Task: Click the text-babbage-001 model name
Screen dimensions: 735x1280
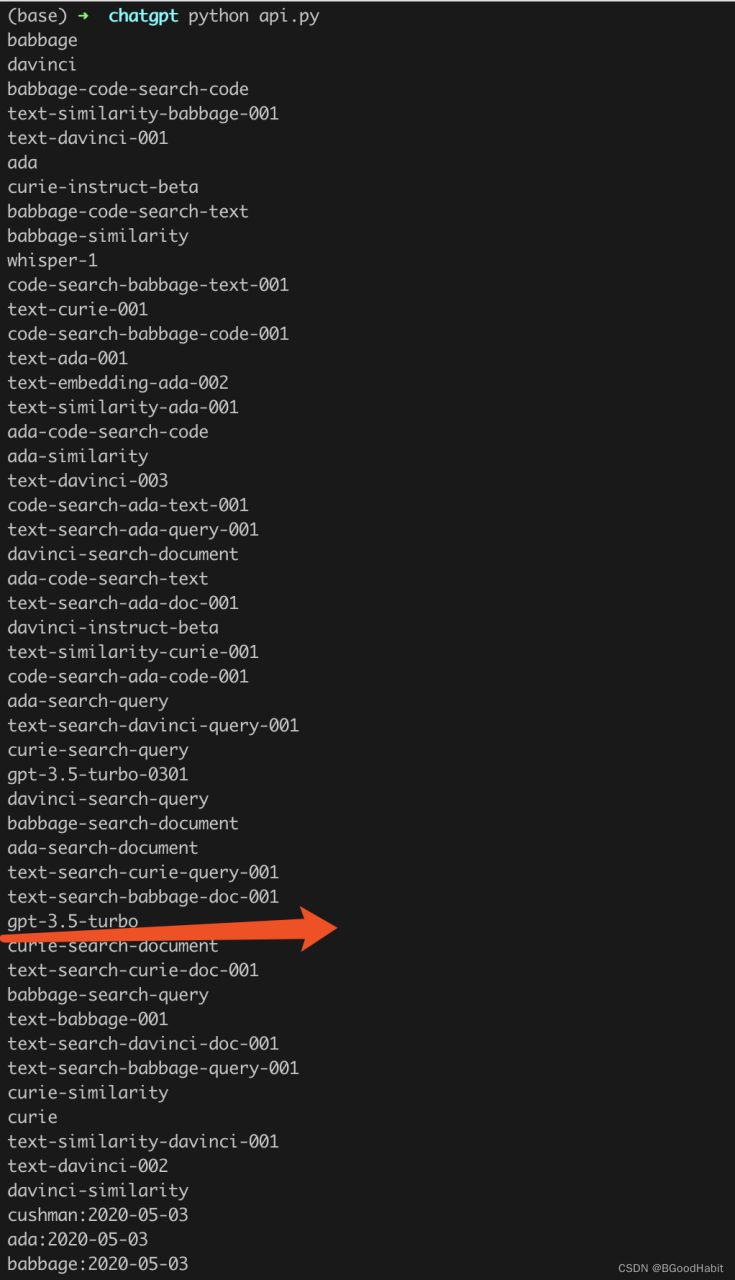Action: point(88,1019)
